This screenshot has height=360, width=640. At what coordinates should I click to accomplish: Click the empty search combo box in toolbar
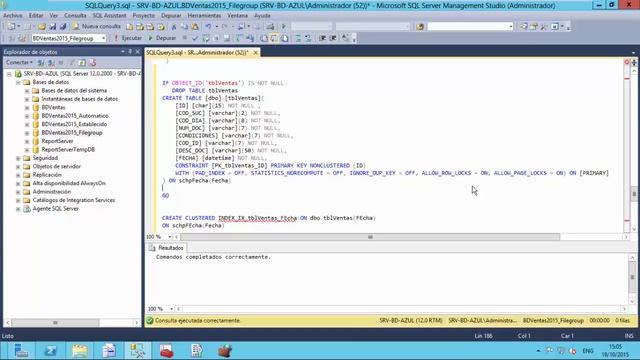pos(470,27)
